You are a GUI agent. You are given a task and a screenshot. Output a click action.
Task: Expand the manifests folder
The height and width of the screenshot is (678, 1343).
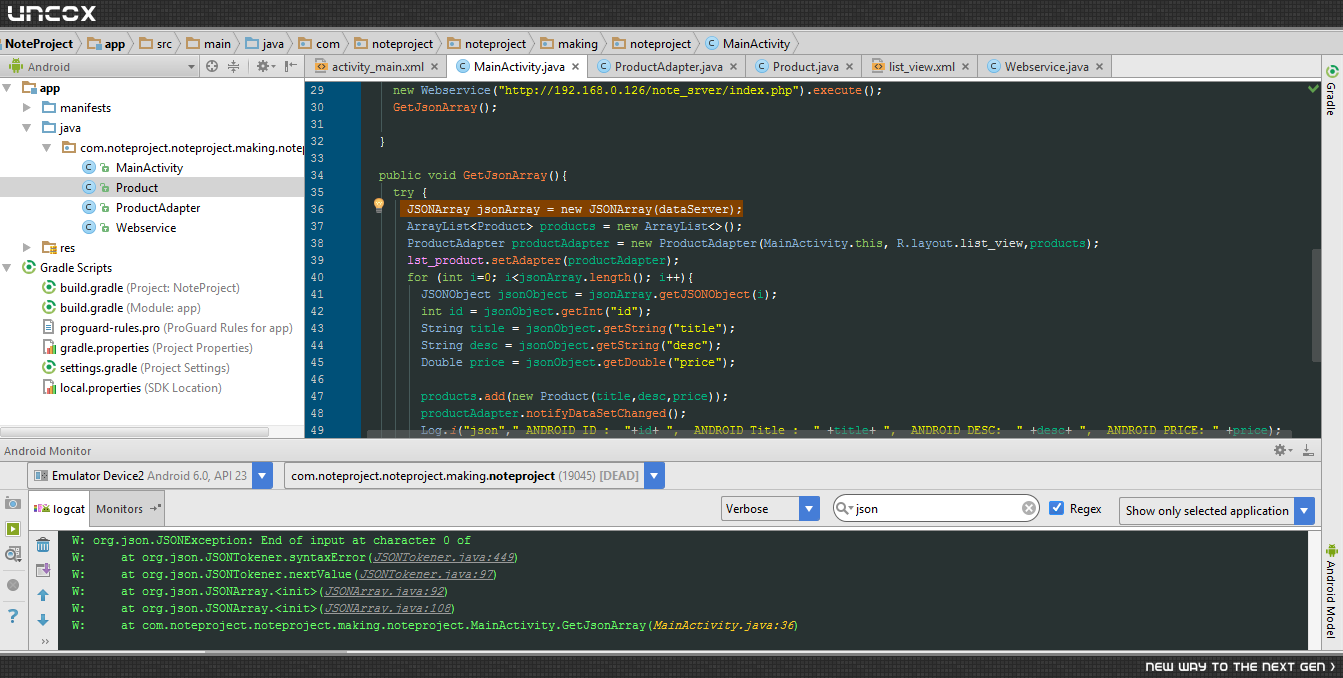[x=28, y=108]
